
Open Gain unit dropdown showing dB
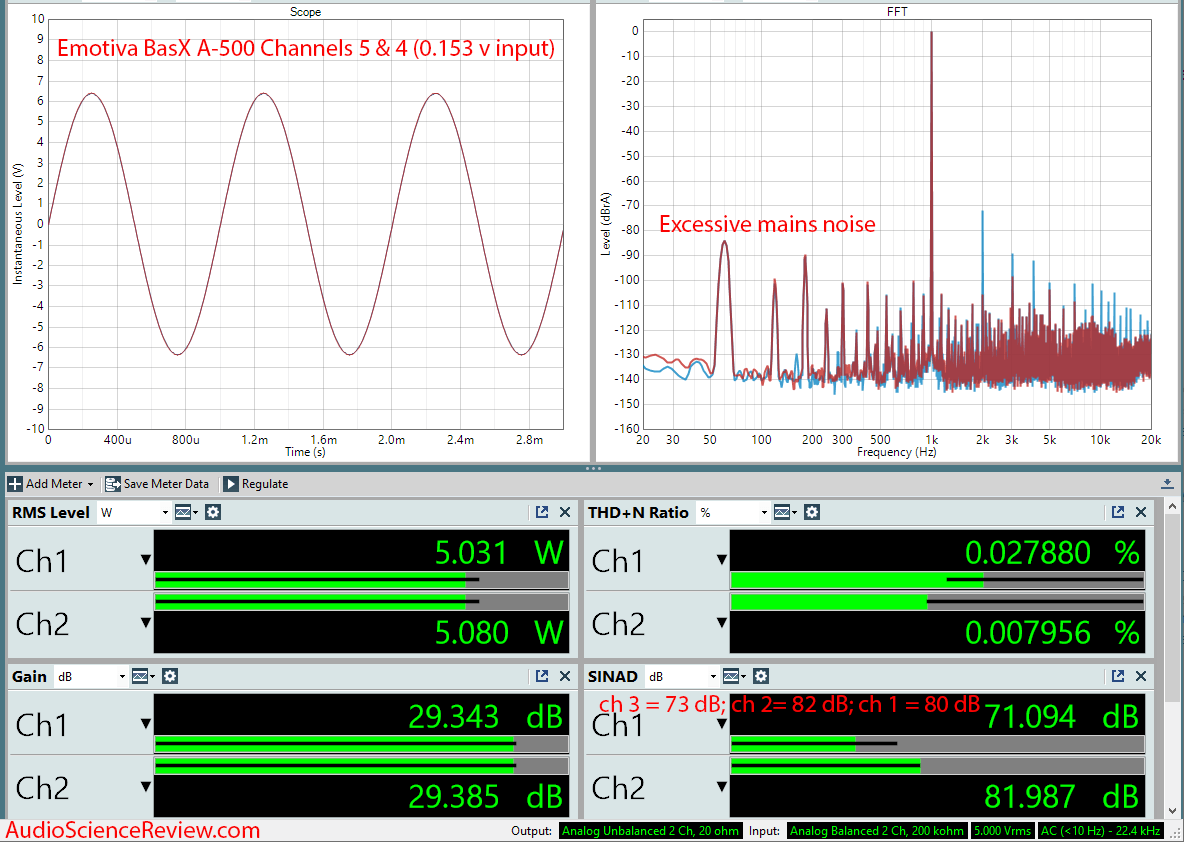point(90,677)
